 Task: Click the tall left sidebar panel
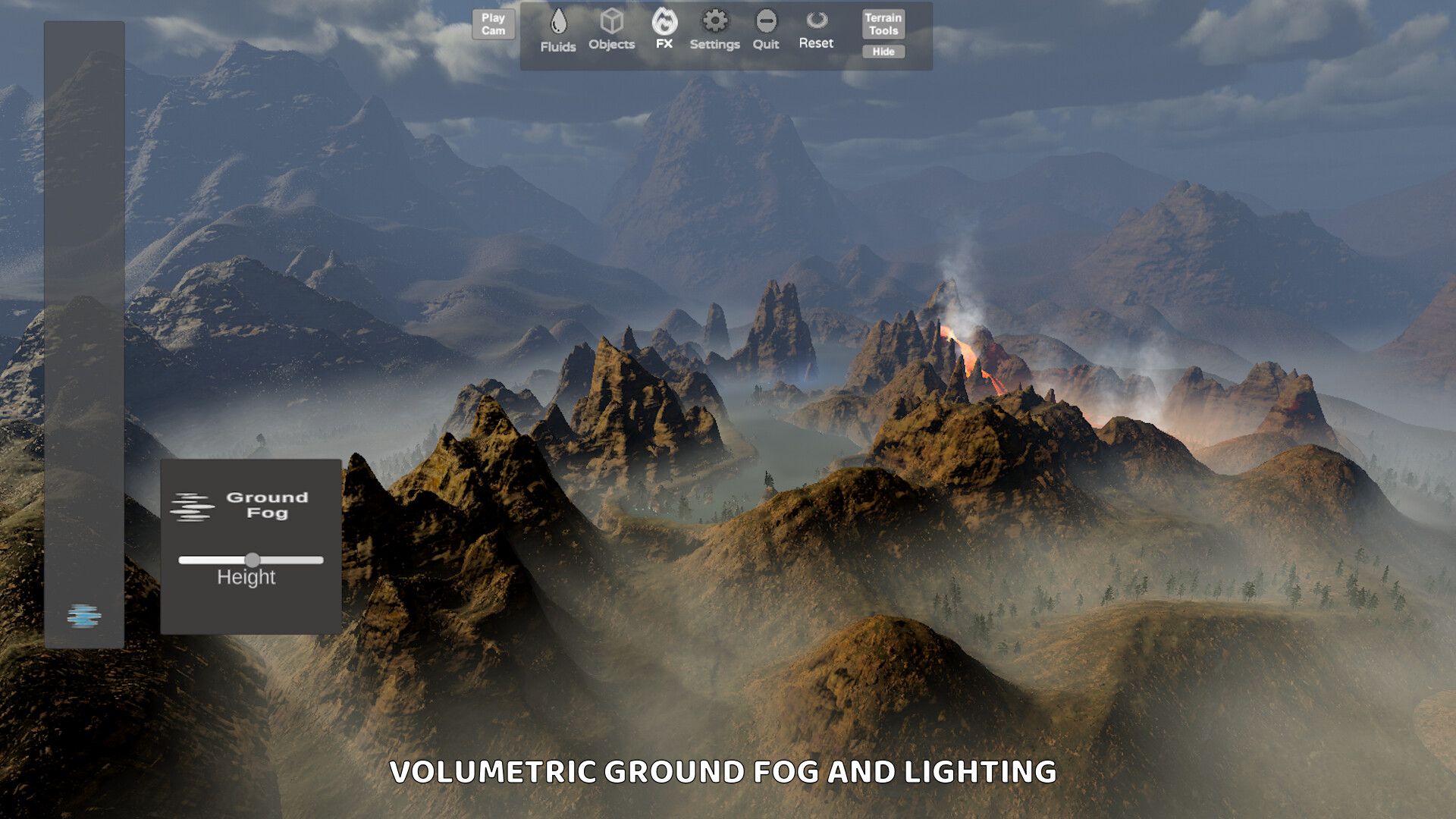point(84,334)
